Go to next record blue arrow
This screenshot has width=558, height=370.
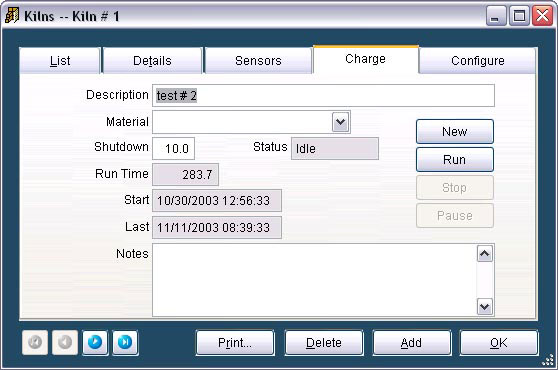click(x=95, y=342)
